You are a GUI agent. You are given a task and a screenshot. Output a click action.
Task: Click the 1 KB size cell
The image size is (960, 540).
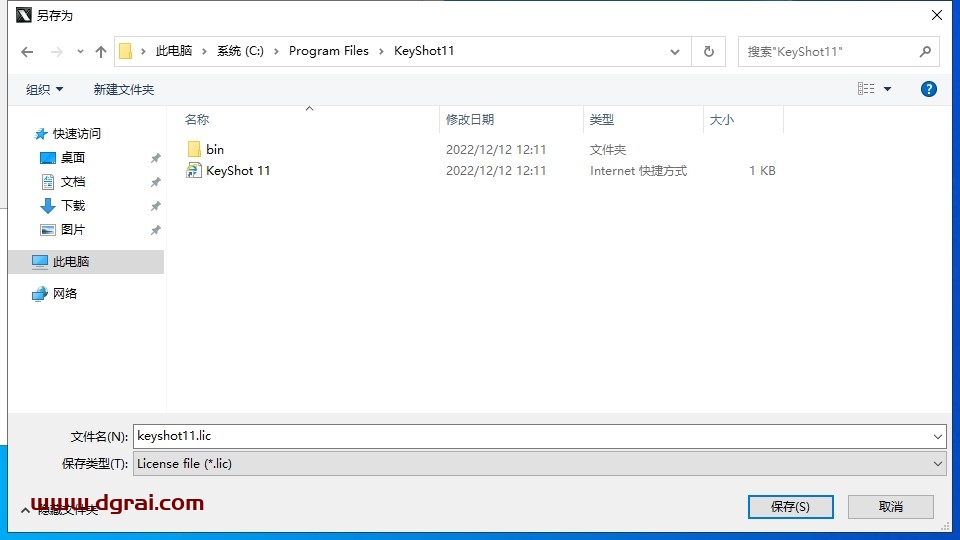click(x=762, y=171)
